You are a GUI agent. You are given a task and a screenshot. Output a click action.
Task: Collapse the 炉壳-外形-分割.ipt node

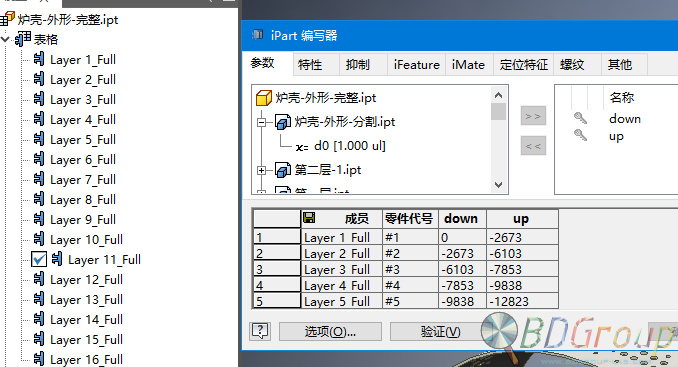coord(261,122)
